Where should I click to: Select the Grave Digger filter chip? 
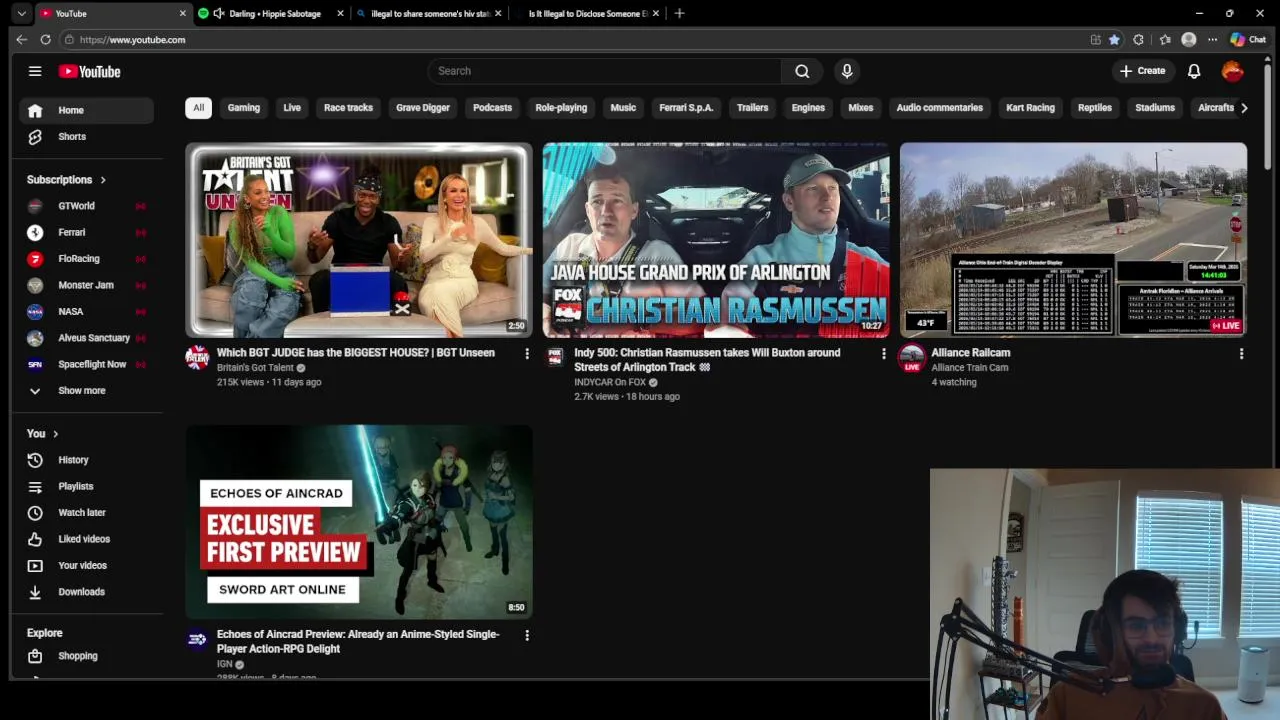tap(423, 108)
